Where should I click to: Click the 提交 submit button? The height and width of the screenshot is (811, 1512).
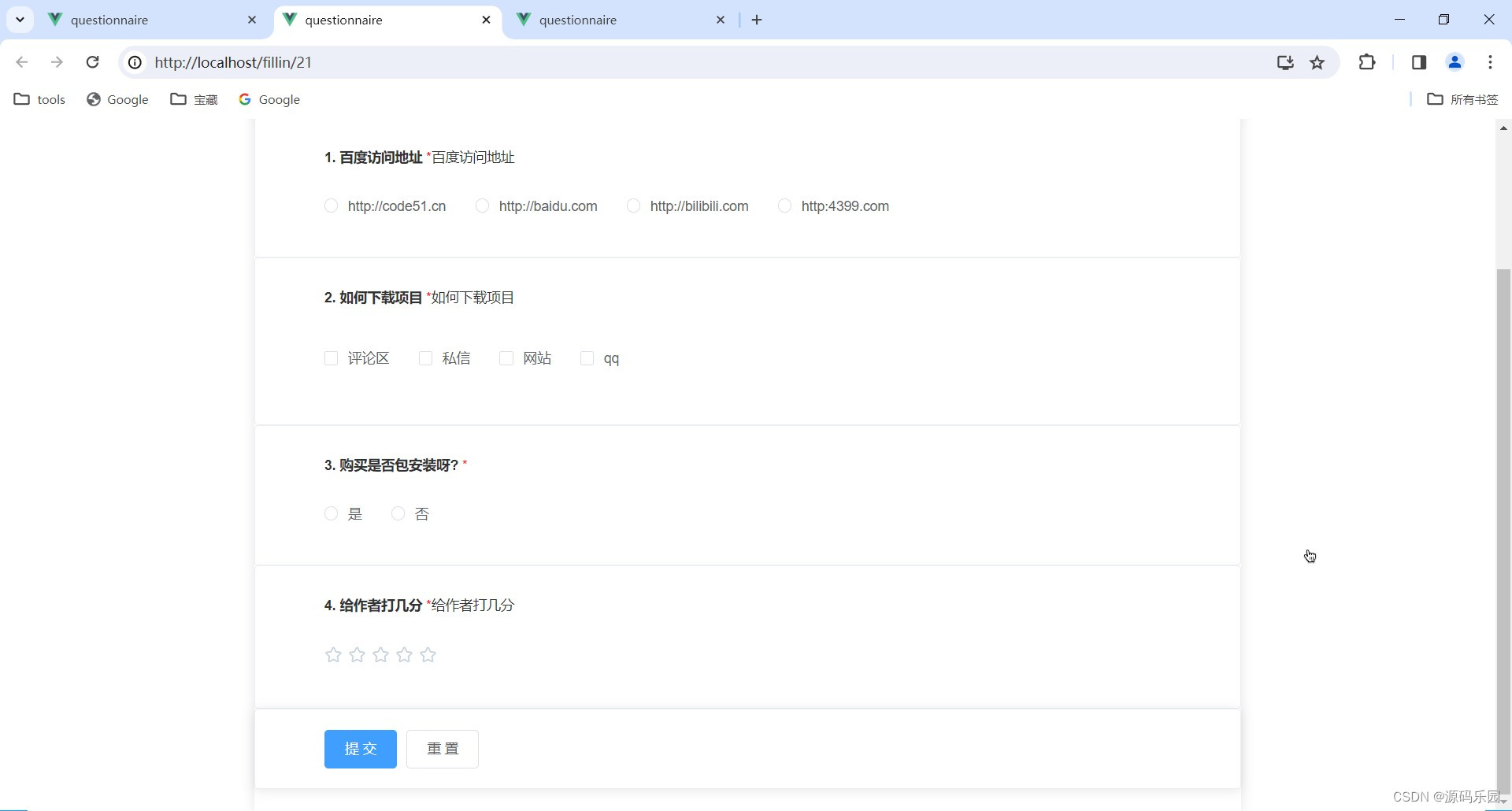tap(360, 749)
